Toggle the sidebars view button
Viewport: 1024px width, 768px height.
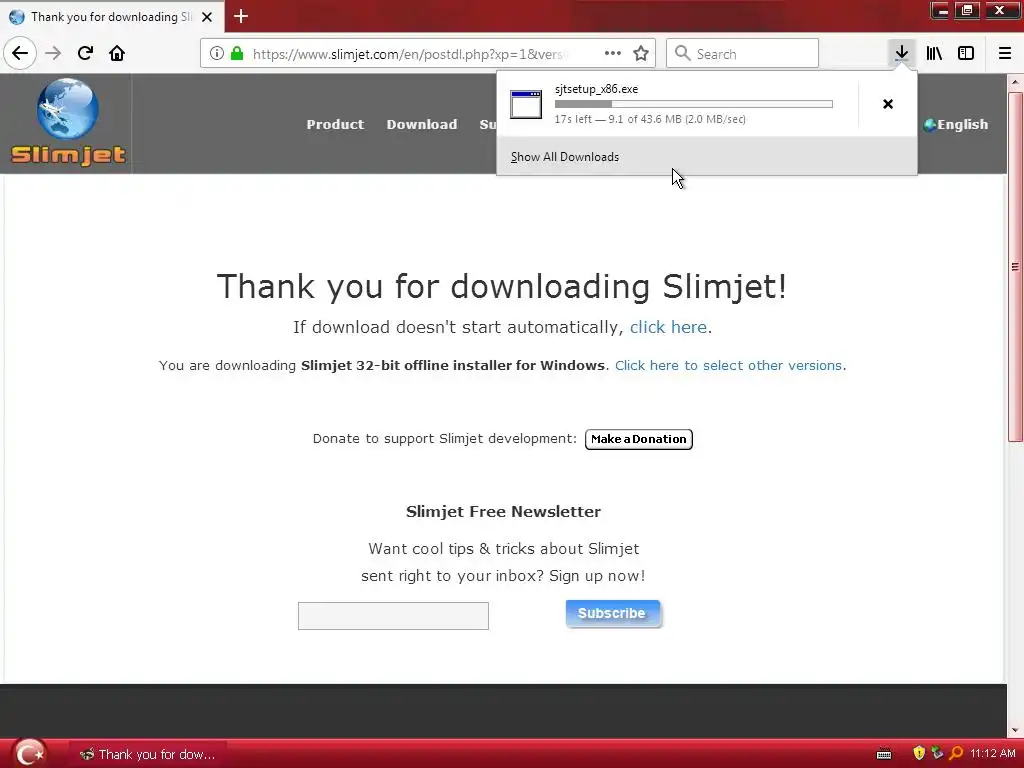[966, 53]
